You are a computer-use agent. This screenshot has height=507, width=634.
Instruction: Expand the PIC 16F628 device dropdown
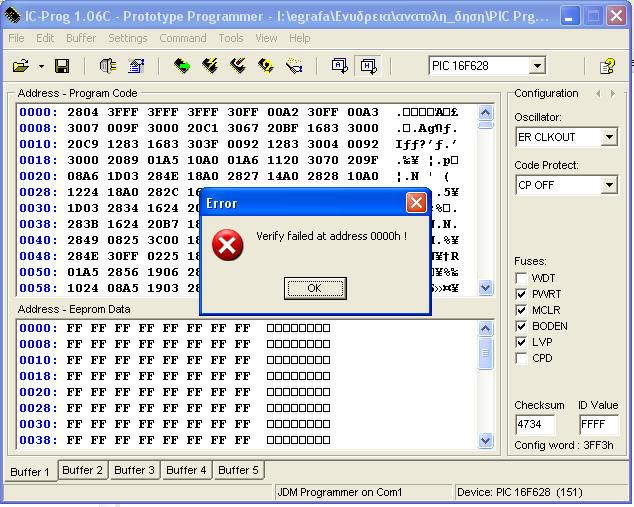[537, 66]
